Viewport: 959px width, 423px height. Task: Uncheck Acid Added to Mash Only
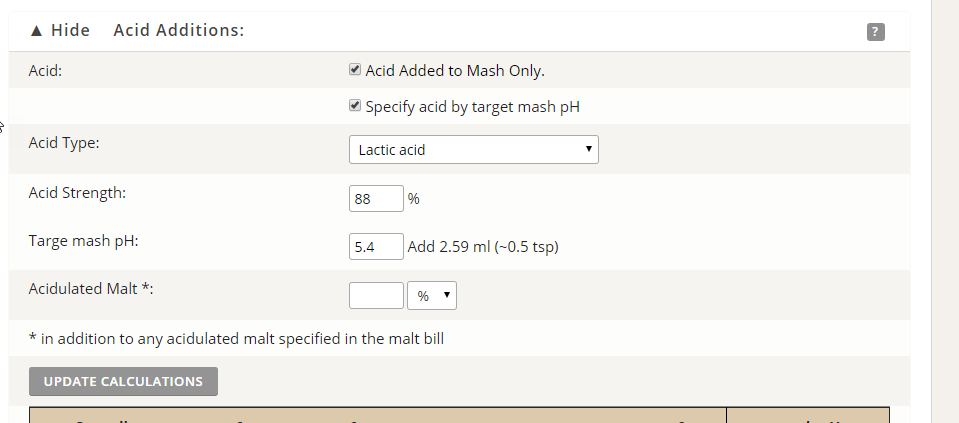354,70
